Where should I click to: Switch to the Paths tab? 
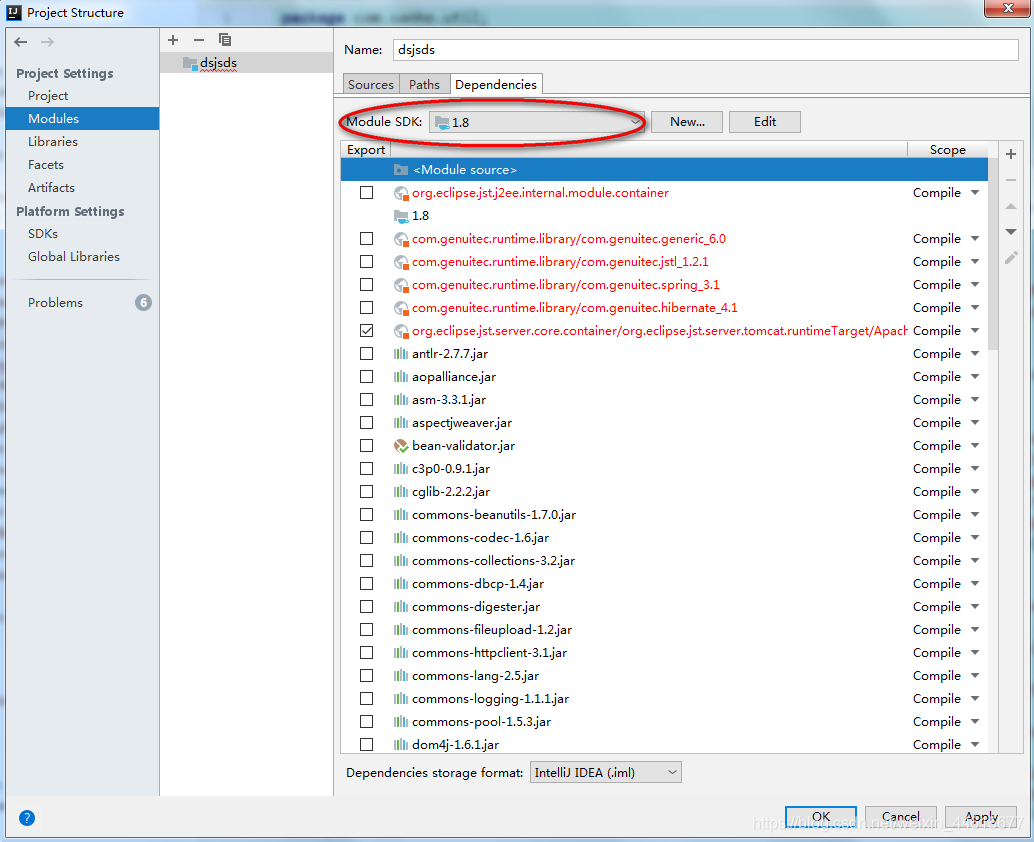tap(424, 84)
